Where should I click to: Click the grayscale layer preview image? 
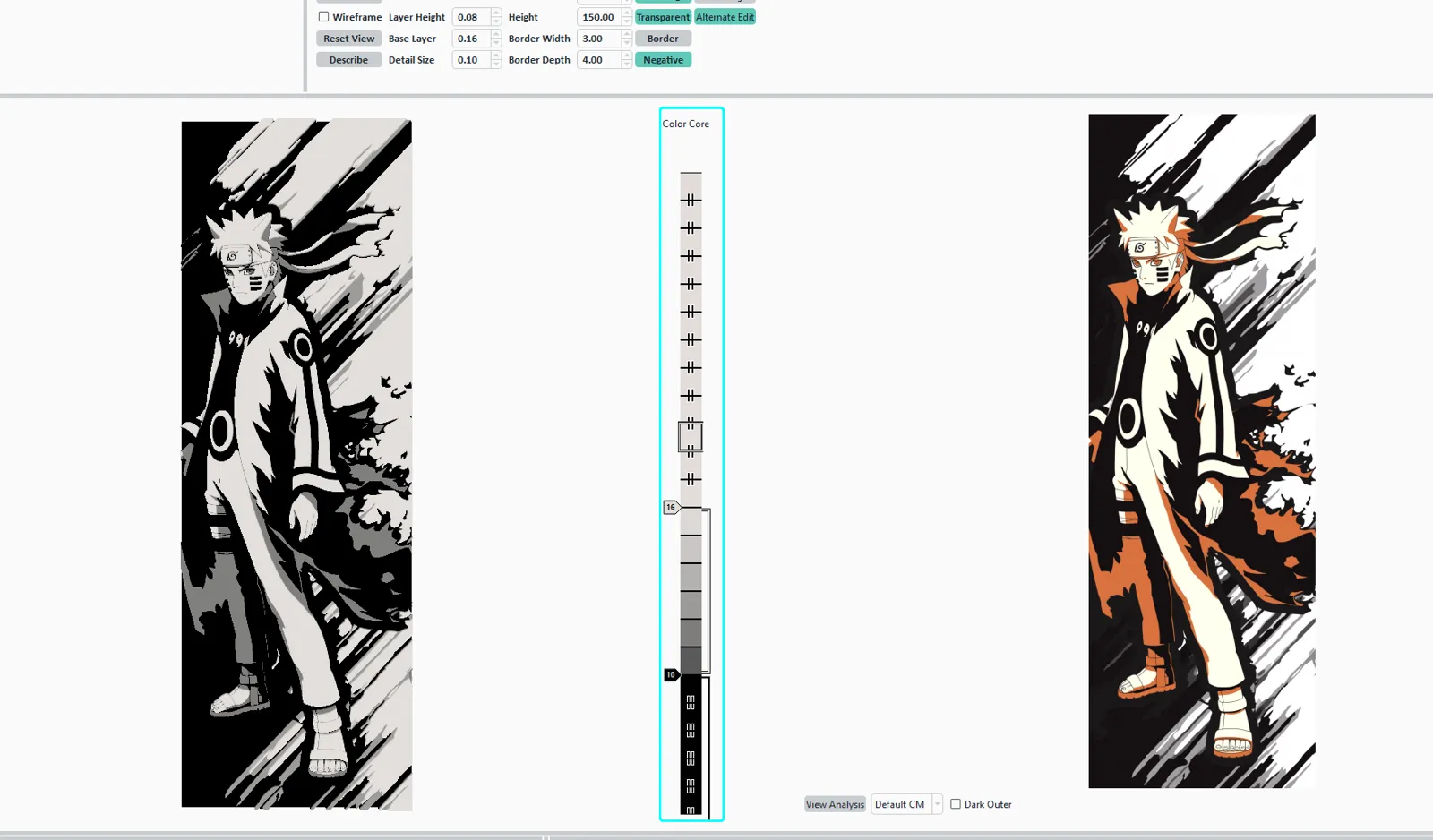296,464
